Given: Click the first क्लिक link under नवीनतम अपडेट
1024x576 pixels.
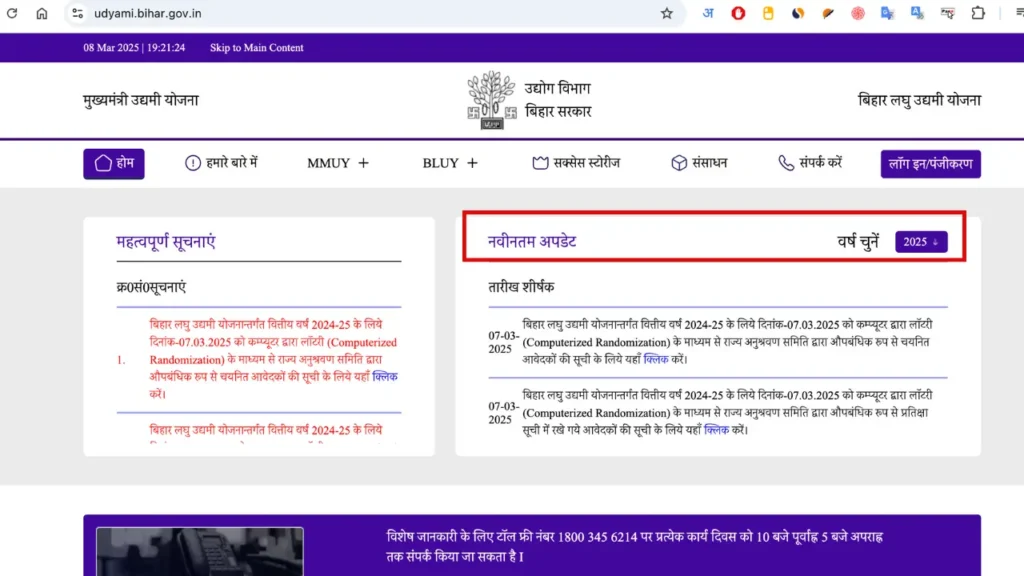Looking at the screenshot, I should [x=656, y=358].
